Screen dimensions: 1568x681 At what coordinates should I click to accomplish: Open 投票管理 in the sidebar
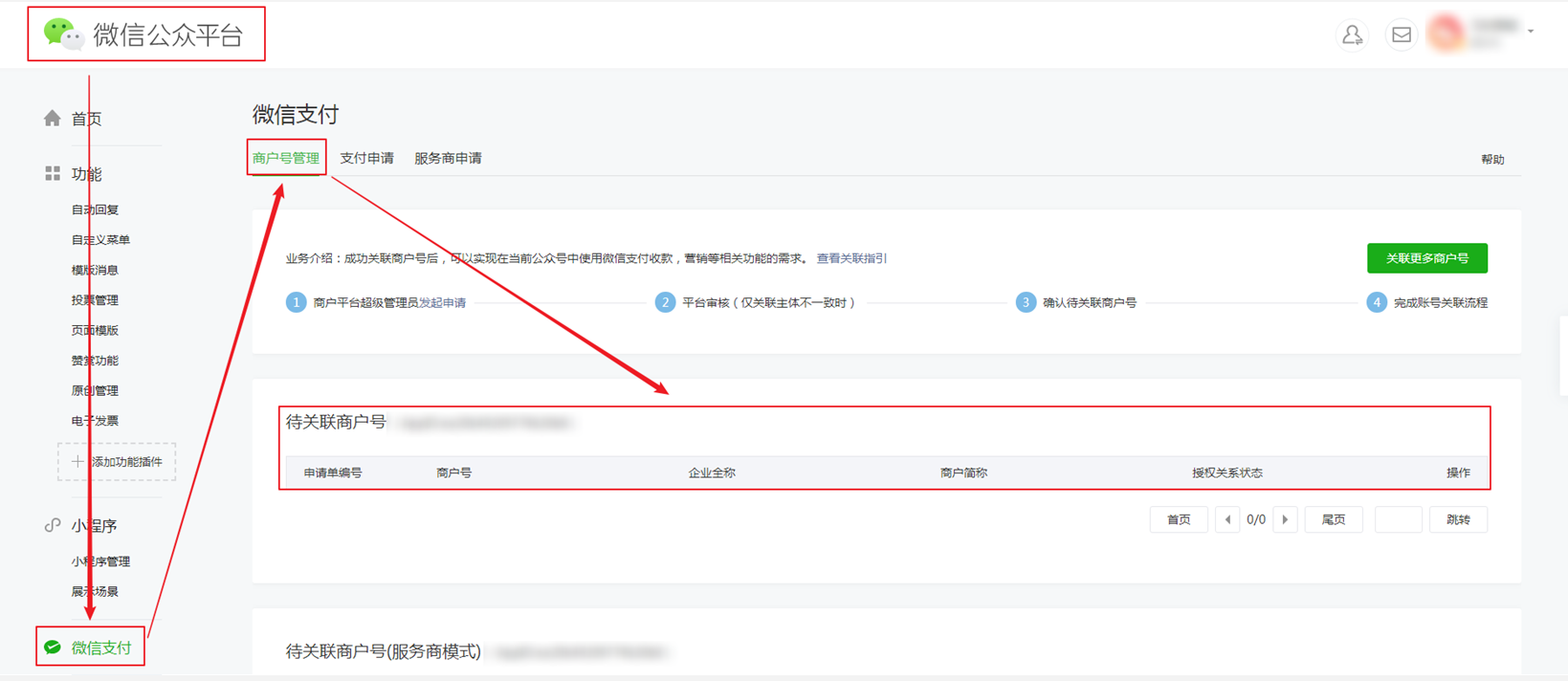tap(95, 300)
